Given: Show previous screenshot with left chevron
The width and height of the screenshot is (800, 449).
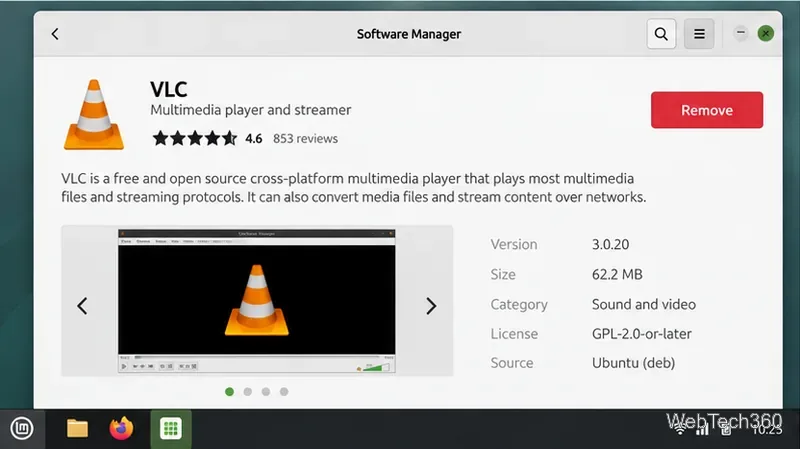Looking at the screenshot, I should pyautogui.click(x=82, y=306).
